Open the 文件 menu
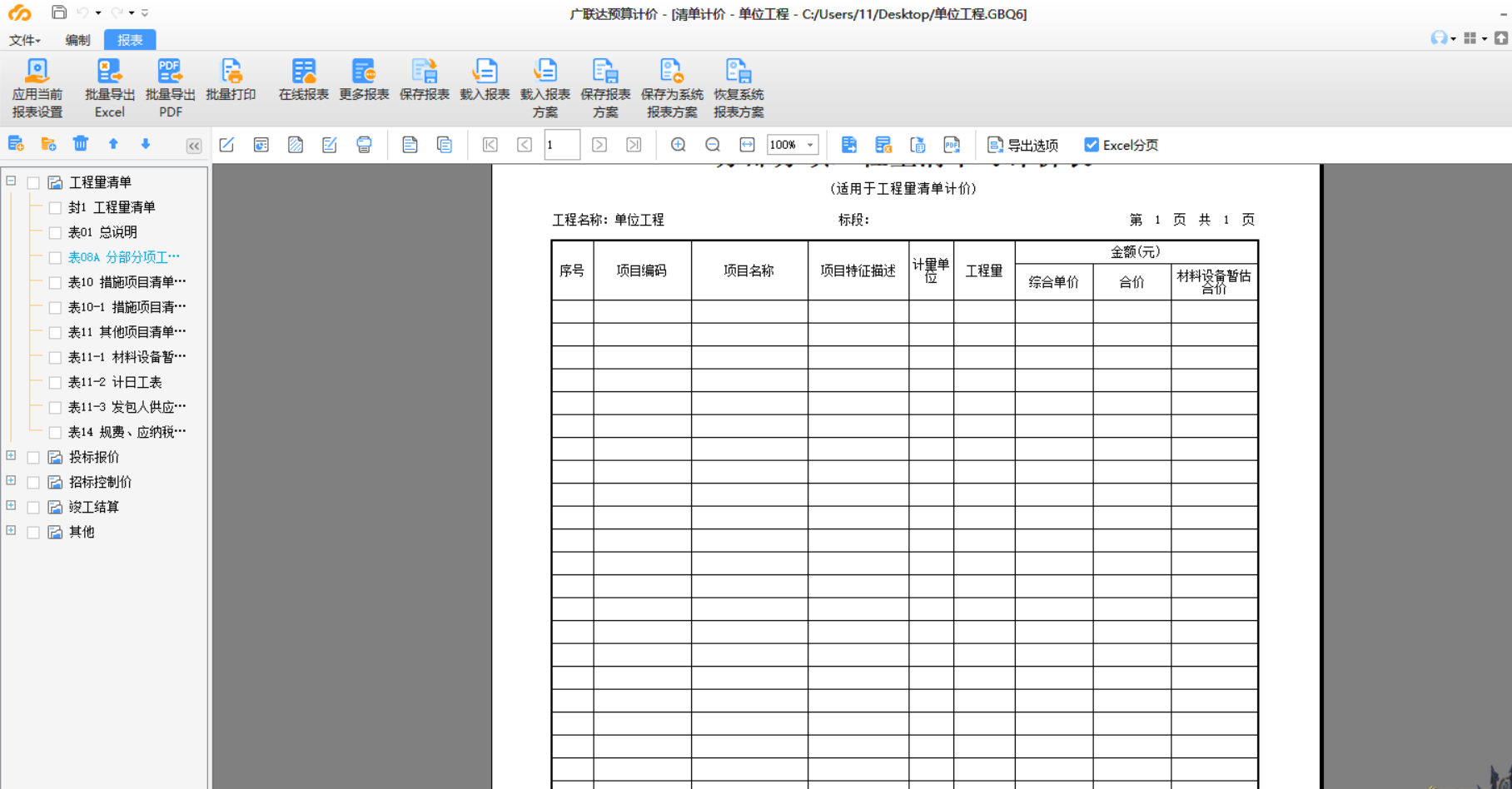The width and height of the screenshot is (1512, 789). [x=25, y=40]
